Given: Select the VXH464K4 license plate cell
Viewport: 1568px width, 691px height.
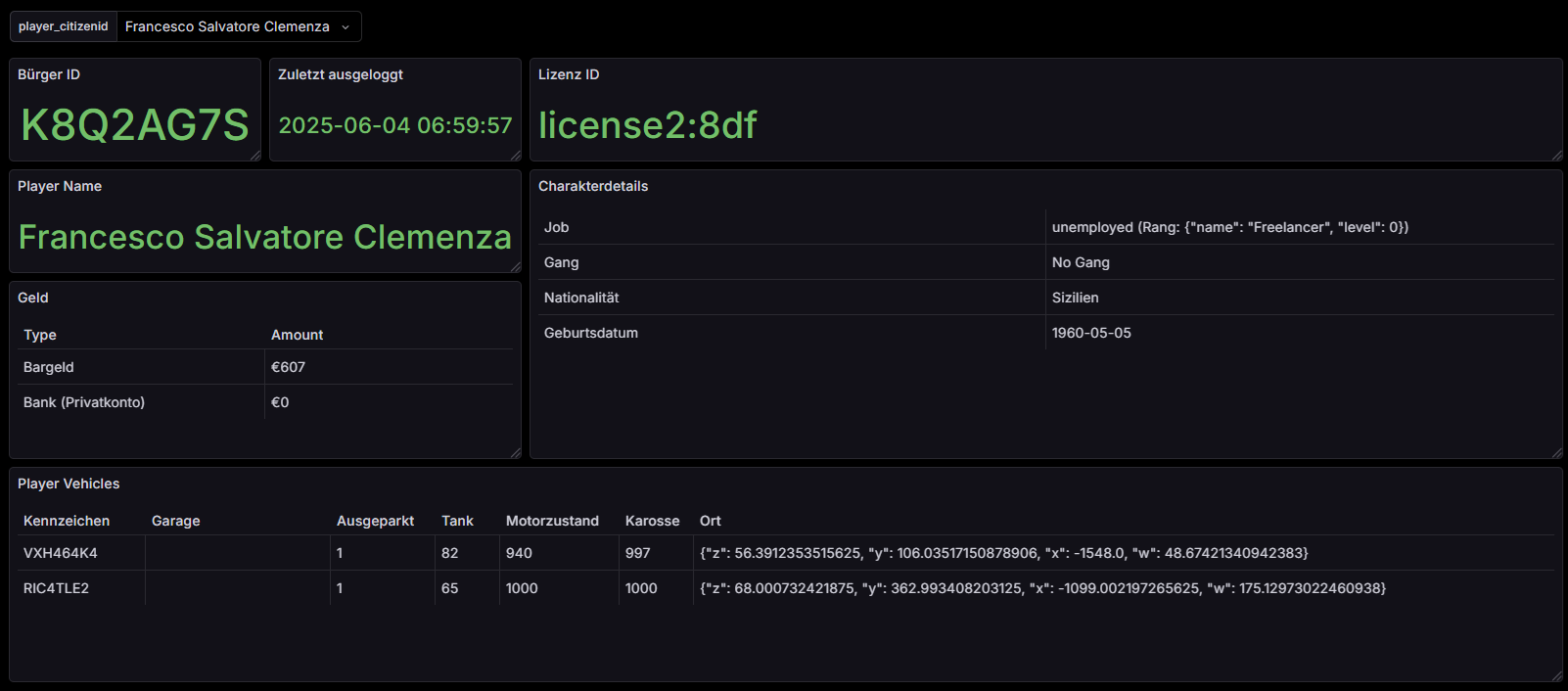Looking at the screenshot, I should click(61, 553).
